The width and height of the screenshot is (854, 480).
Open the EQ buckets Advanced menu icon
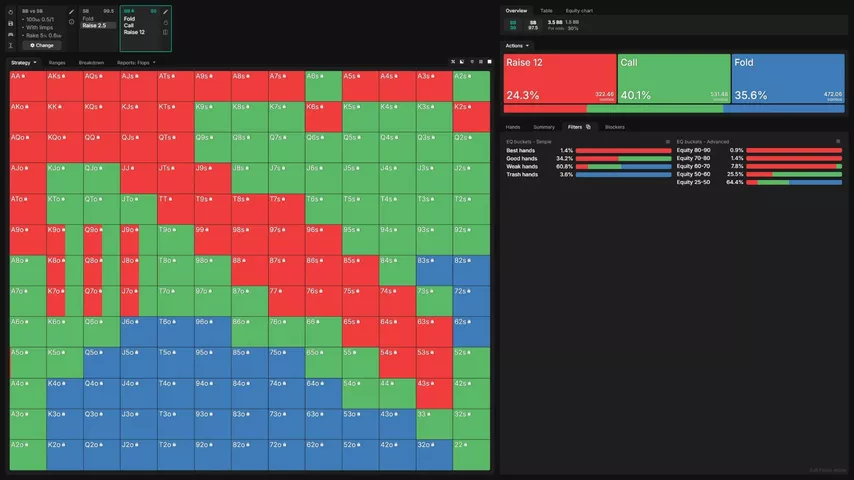[838, 141]
